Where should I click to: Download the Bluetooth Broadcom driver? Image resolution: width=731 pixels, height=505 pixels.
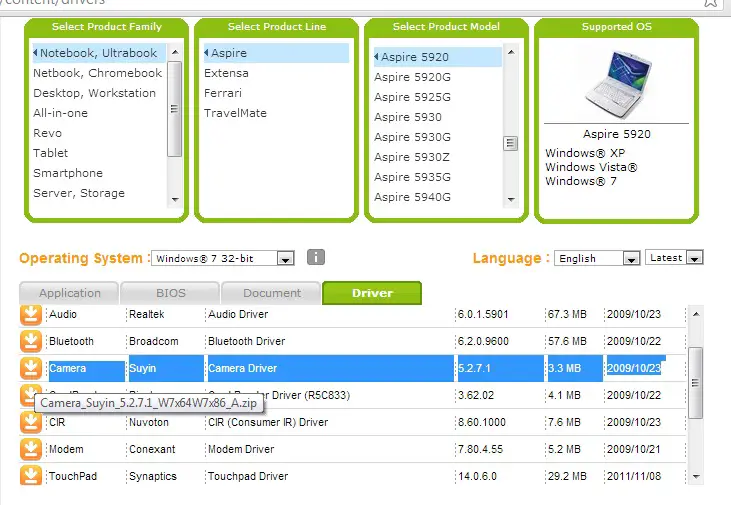[31, 341]
